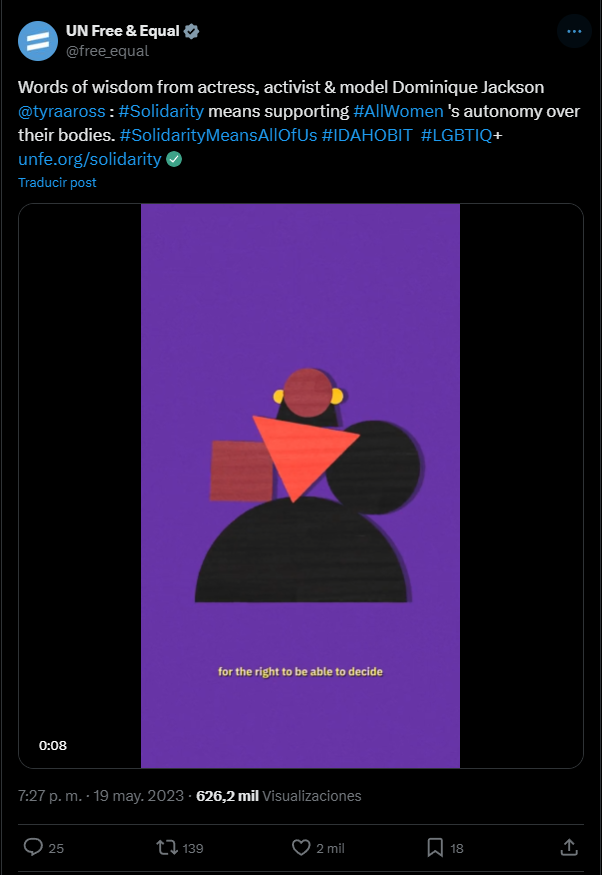Open the #AllWomen hashtag

coord(398,111)
